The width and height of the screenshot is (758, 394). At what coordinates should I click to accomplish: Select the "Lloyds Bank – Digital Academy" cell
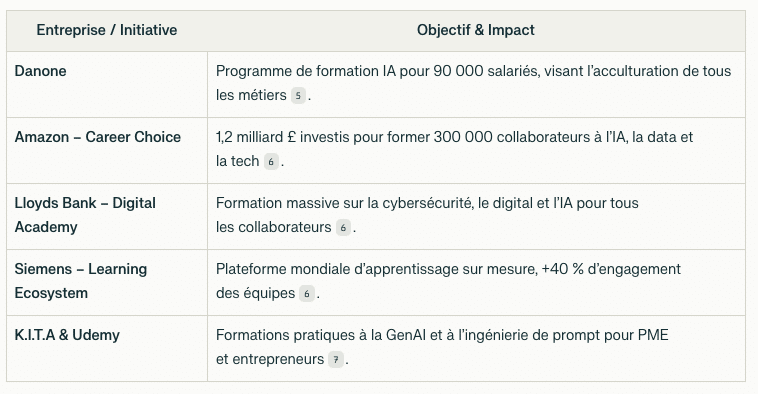click(x=107, y=217)
